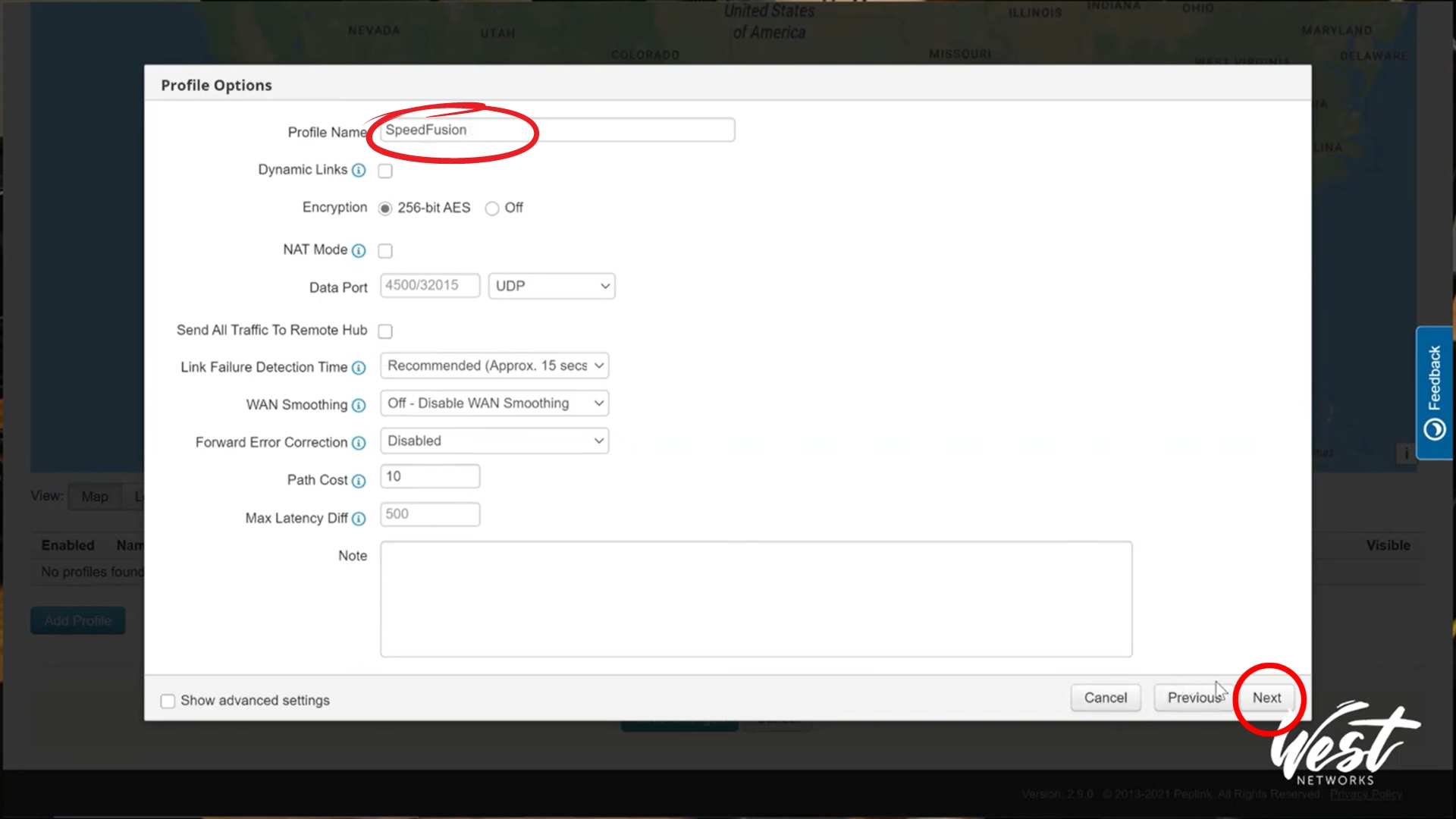Toggle the NAT Mode checkbox
1456x819 pixels.
(x=385, y=250)
